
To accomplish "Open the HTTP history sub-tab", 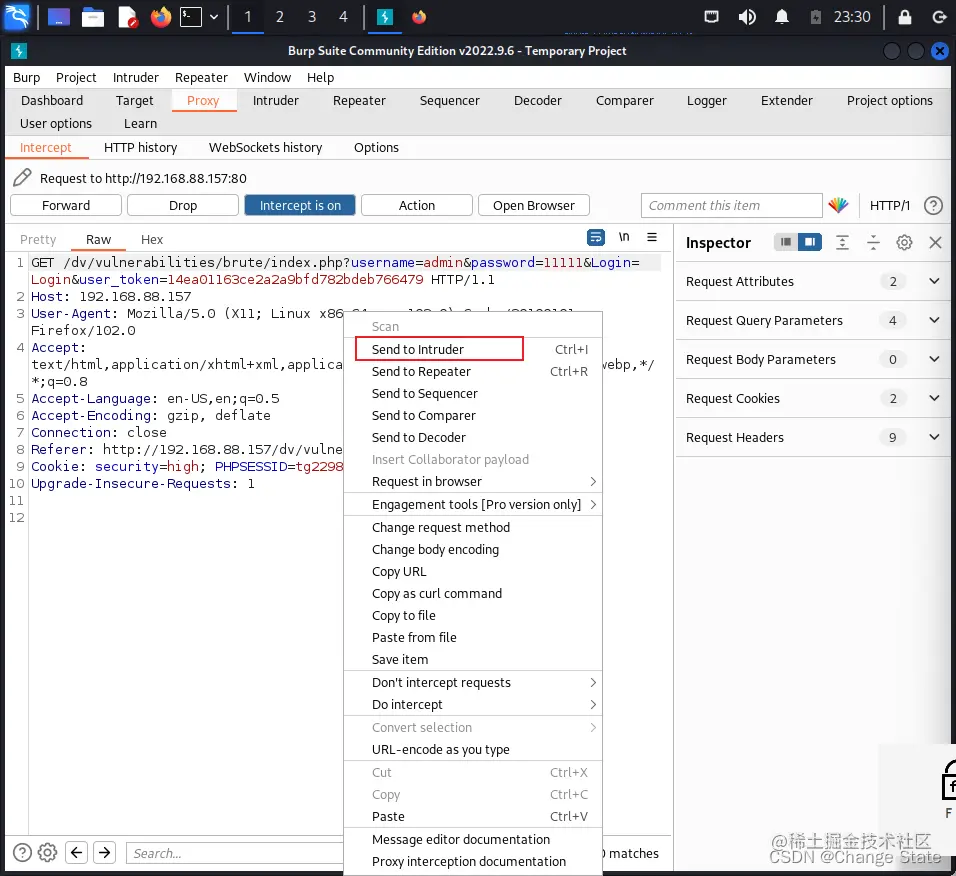I will pyautogui.click(x=140, y=148).
